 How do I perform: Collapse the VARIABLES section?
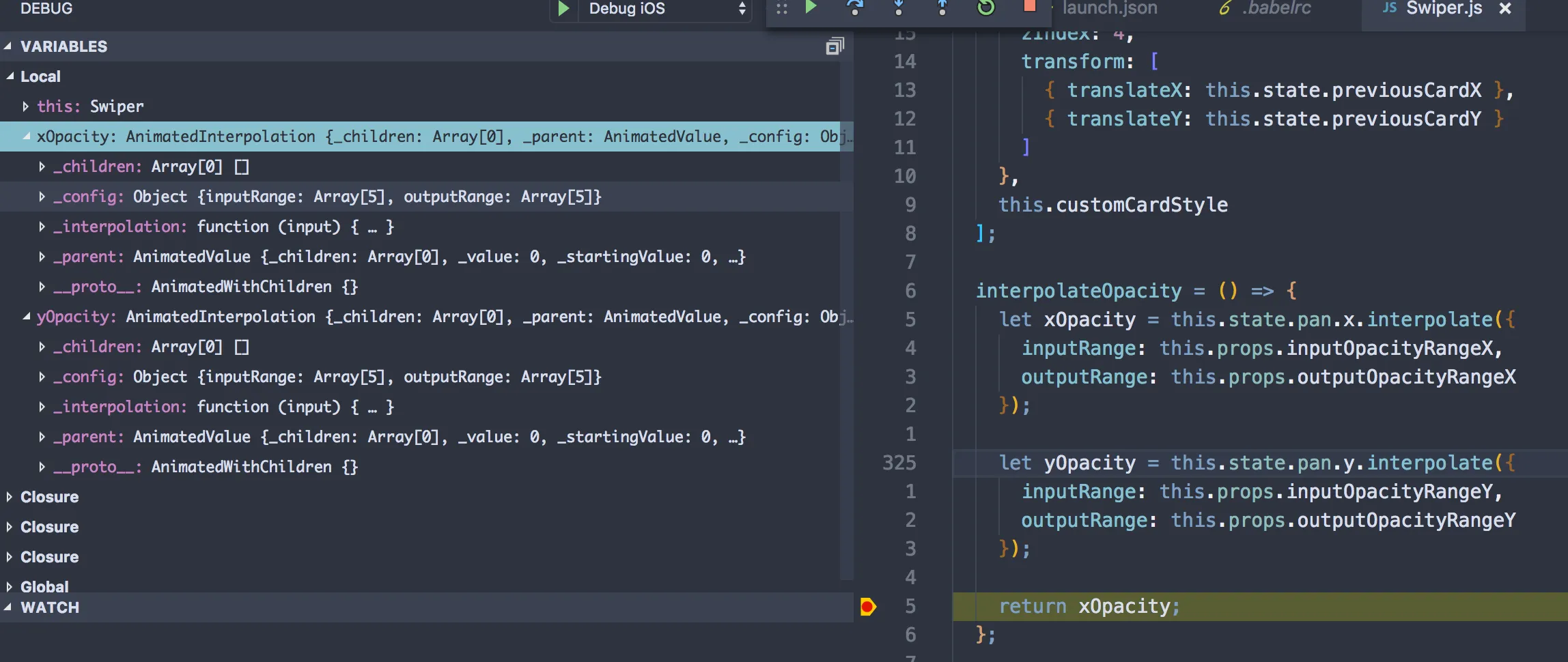point(8,46)
